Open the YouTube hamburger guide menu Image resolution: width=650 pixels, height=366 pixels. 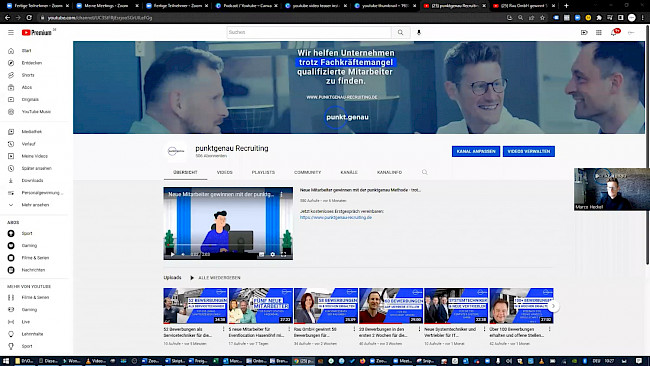tap(11, 32)
